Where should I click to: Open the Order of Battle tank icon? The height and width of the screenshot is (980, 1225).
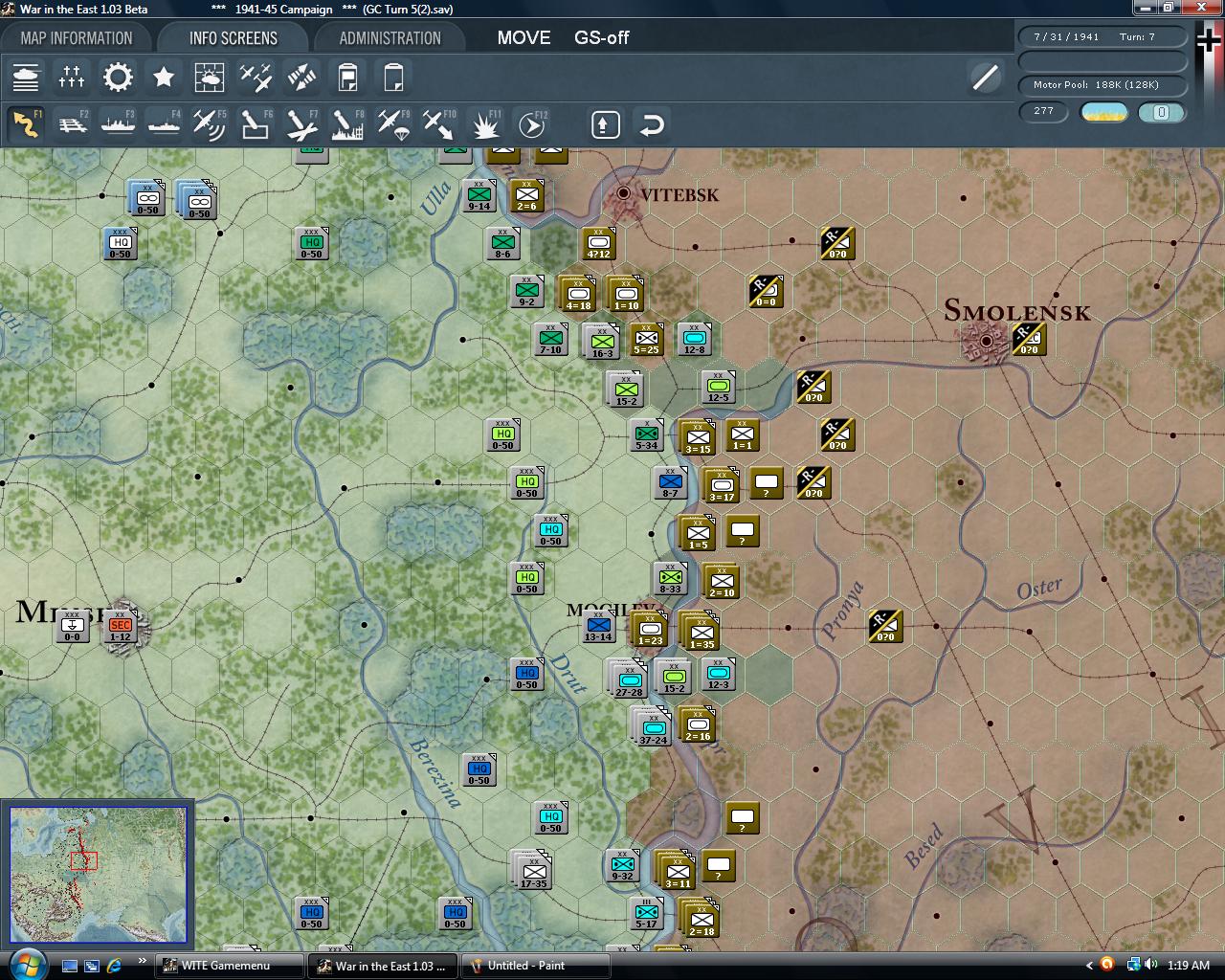(26, 78)
